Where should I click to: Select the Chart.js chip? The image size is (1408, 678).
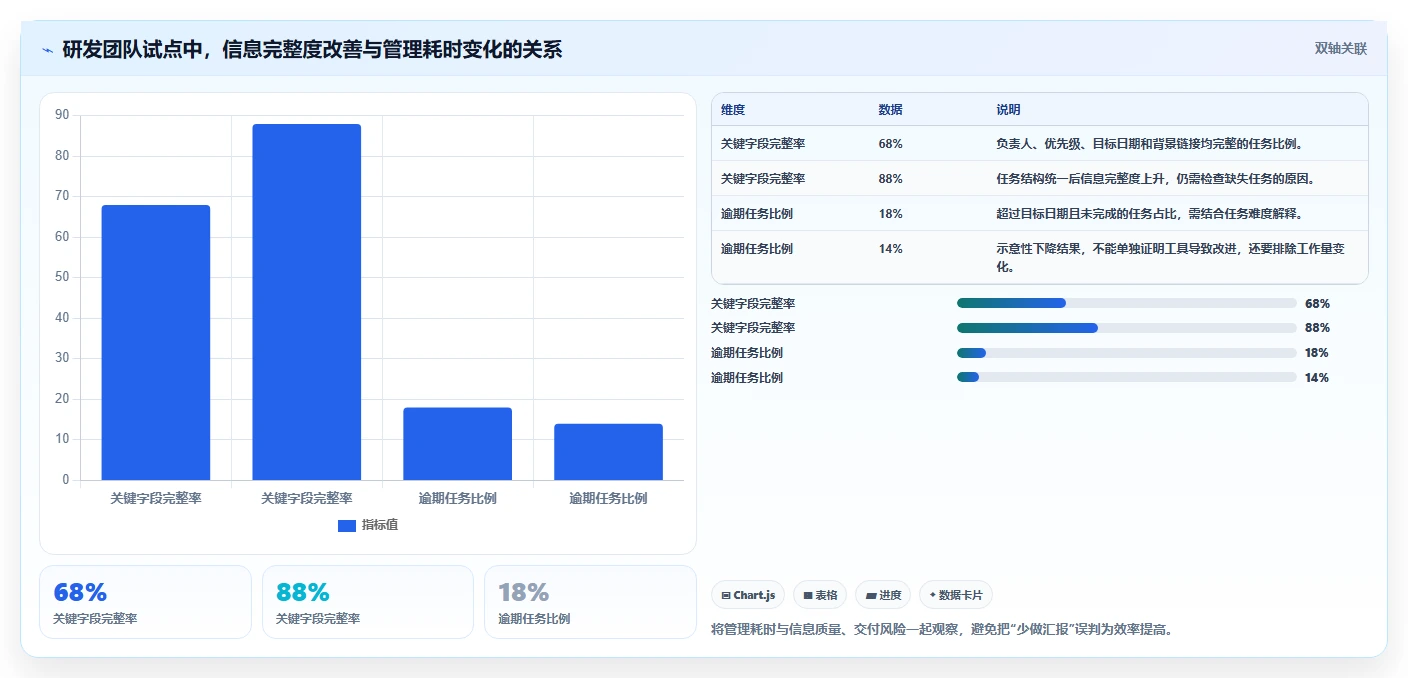click(748, 595)
